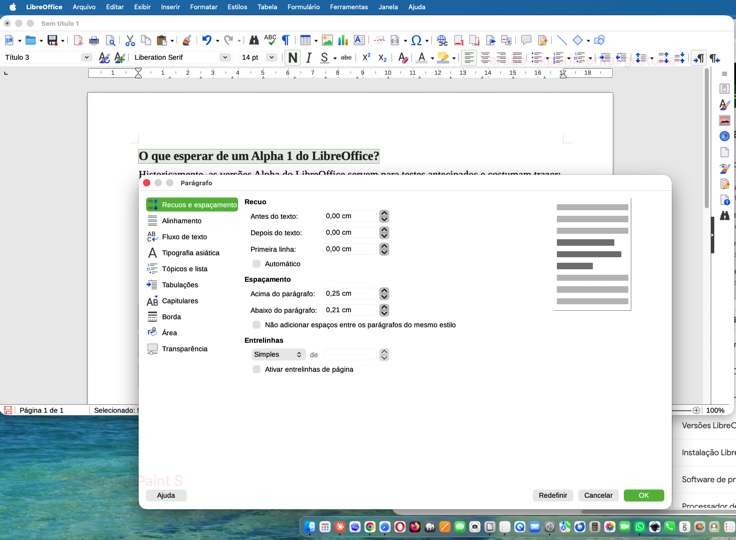The width and height of the screenshot is (736, 540).
Task: Click the document save status icon in status bar
Action: [x=8, y=410]
